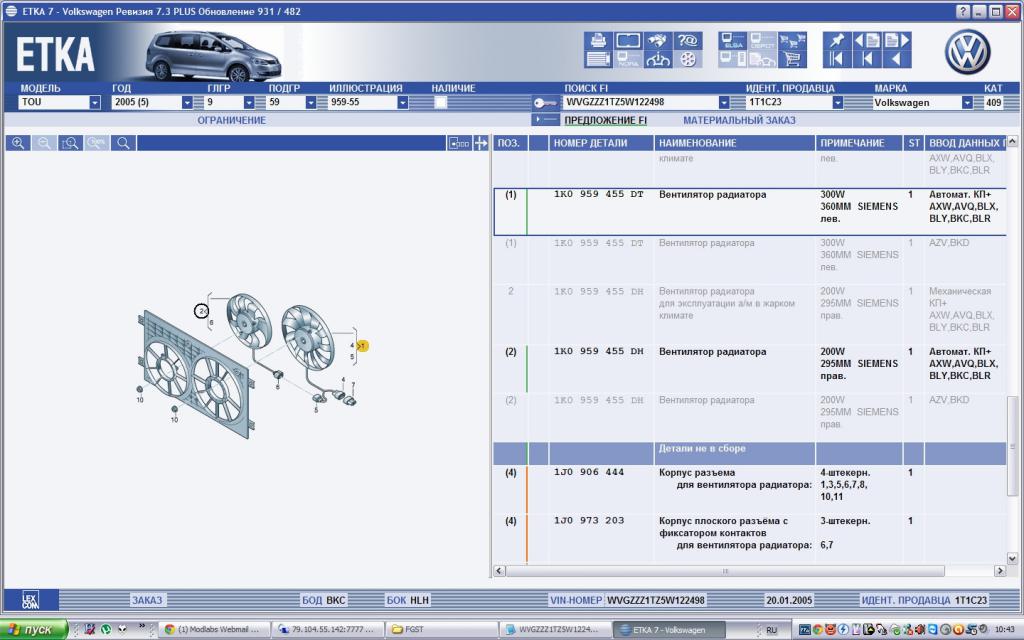Click the first-page bar-arrow icon under pushpin
Viewport: 1024px width, 640px height.
tap(837, 59)
